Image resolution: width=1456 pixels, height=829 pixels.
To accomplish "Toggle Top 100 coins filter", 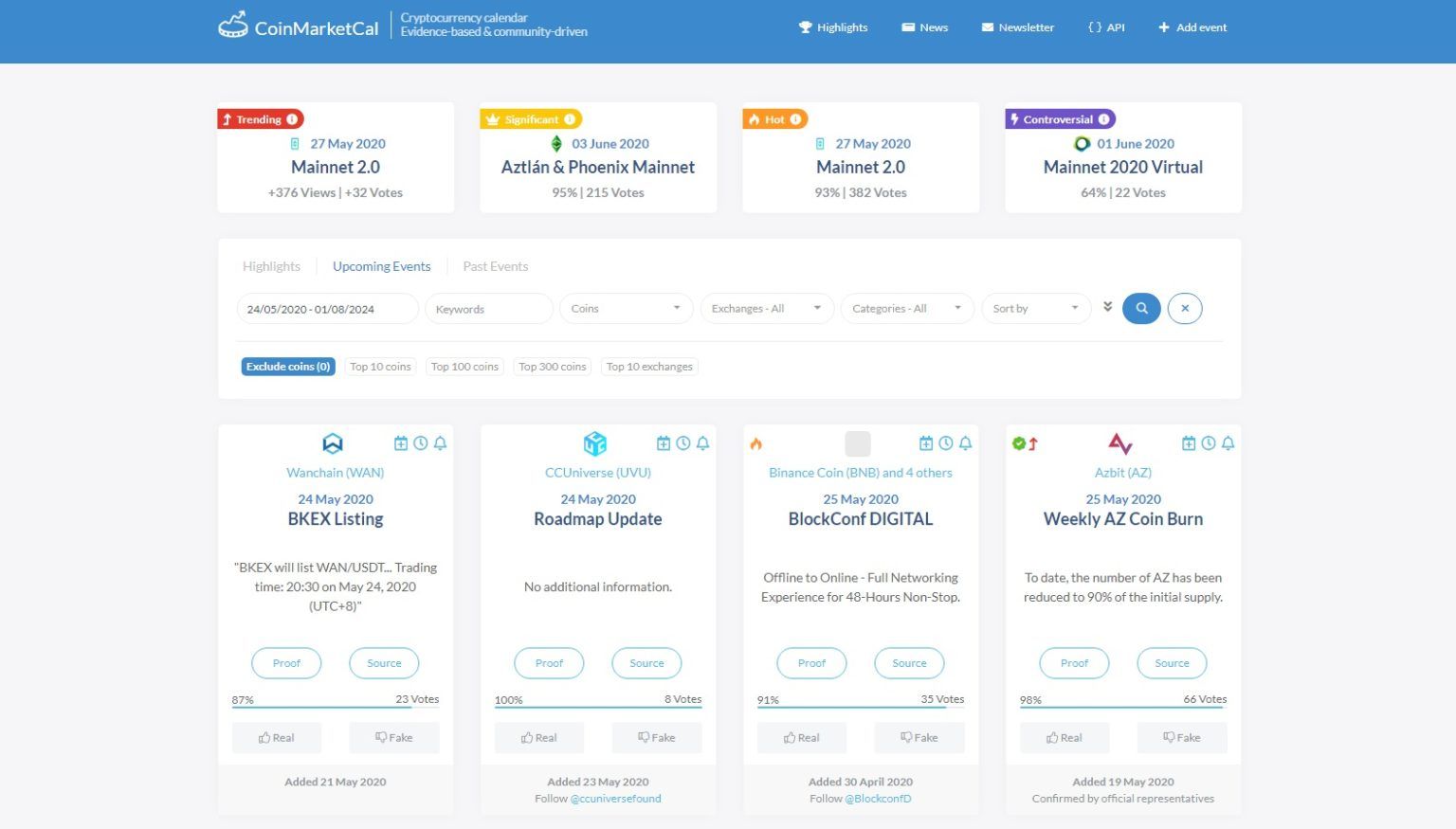I will (464, 367).
